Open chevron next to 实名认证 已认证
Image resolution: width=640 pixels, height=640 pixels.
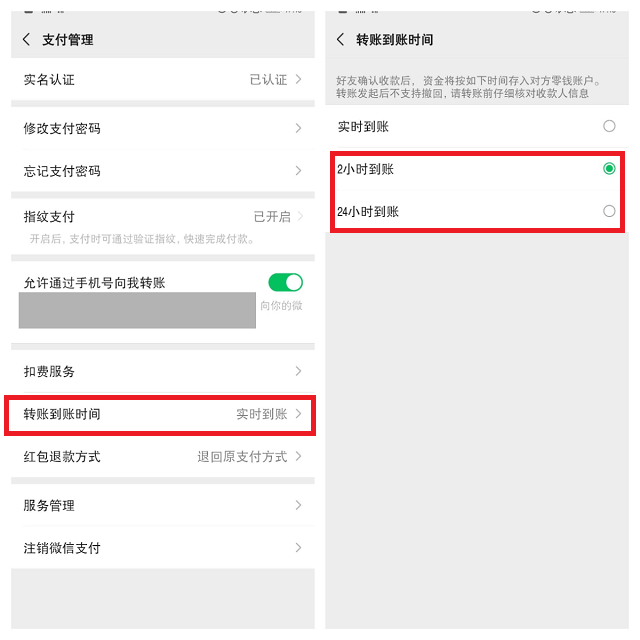[x=298, y=79]
